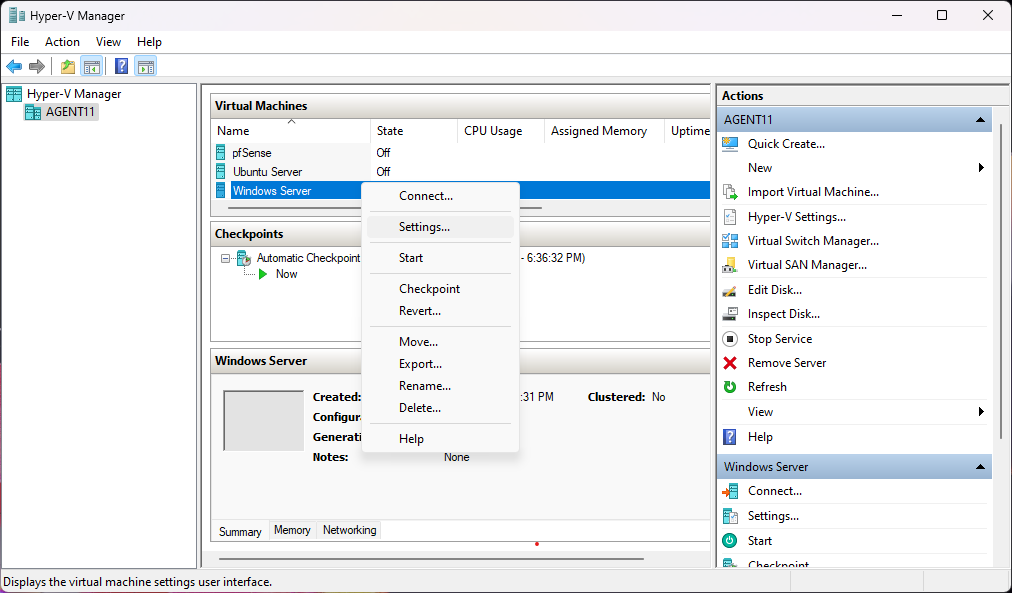Click the Help question-mark toolbar icon
This screenshot has height=593, width=1012.
click(121, 67)
